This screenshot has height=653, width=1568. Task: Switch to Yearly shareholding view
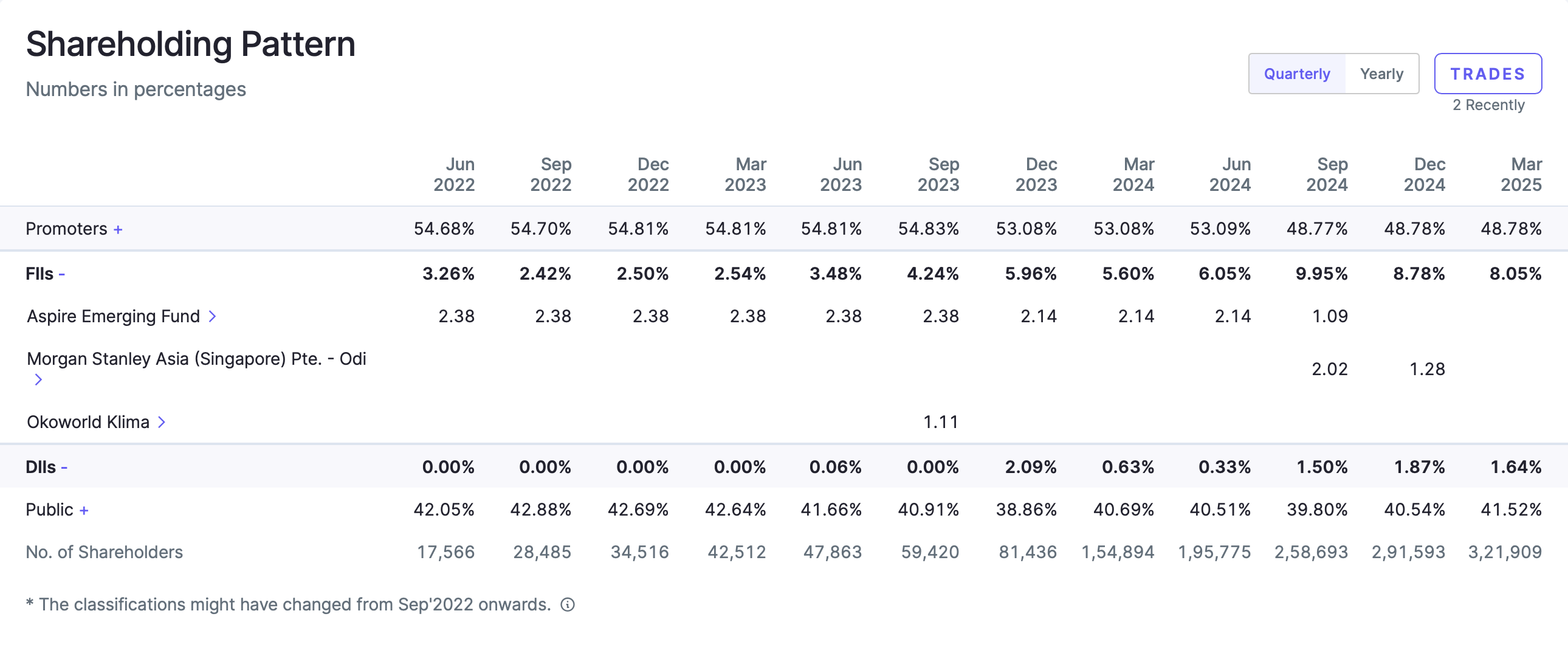click(1381, 74)
